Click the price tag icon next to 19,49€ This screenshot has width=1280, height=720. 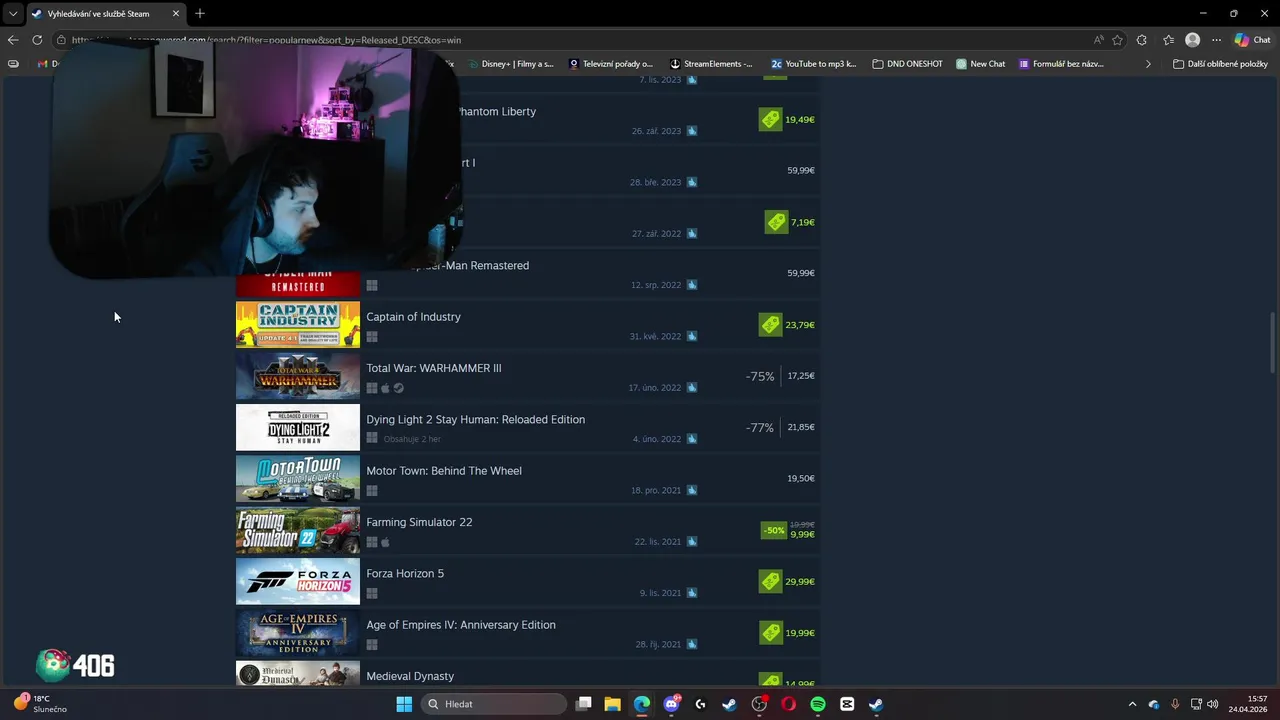click(x=770, y=119)
